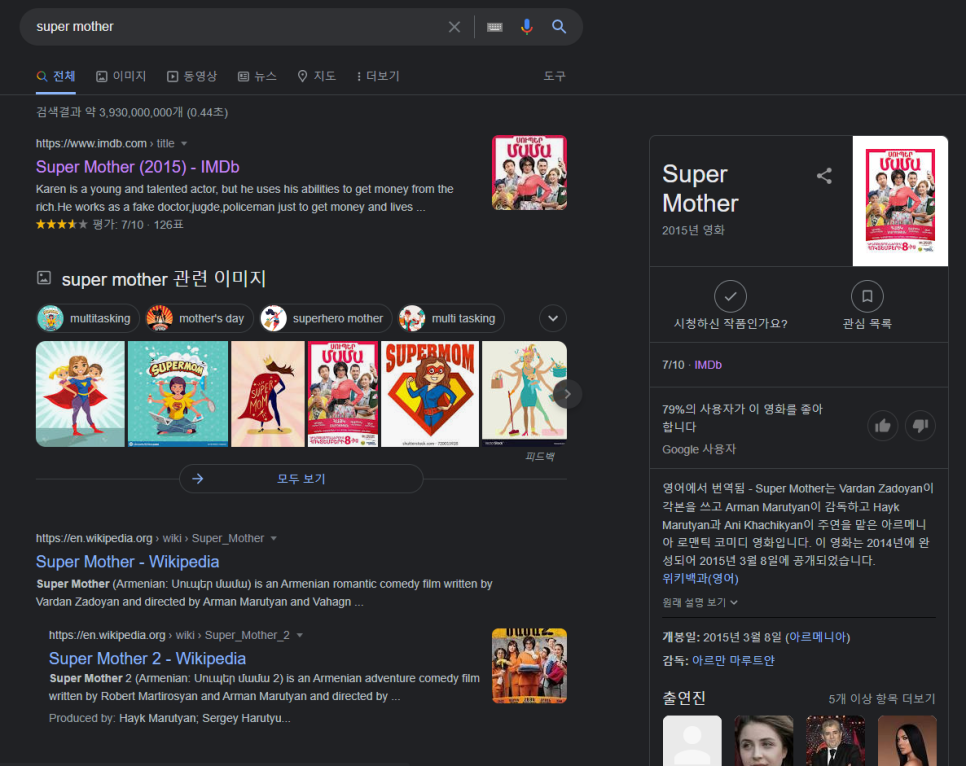Start voice search with microphone icon
This screenshot has height=766, width=966.
click(527, 26)
